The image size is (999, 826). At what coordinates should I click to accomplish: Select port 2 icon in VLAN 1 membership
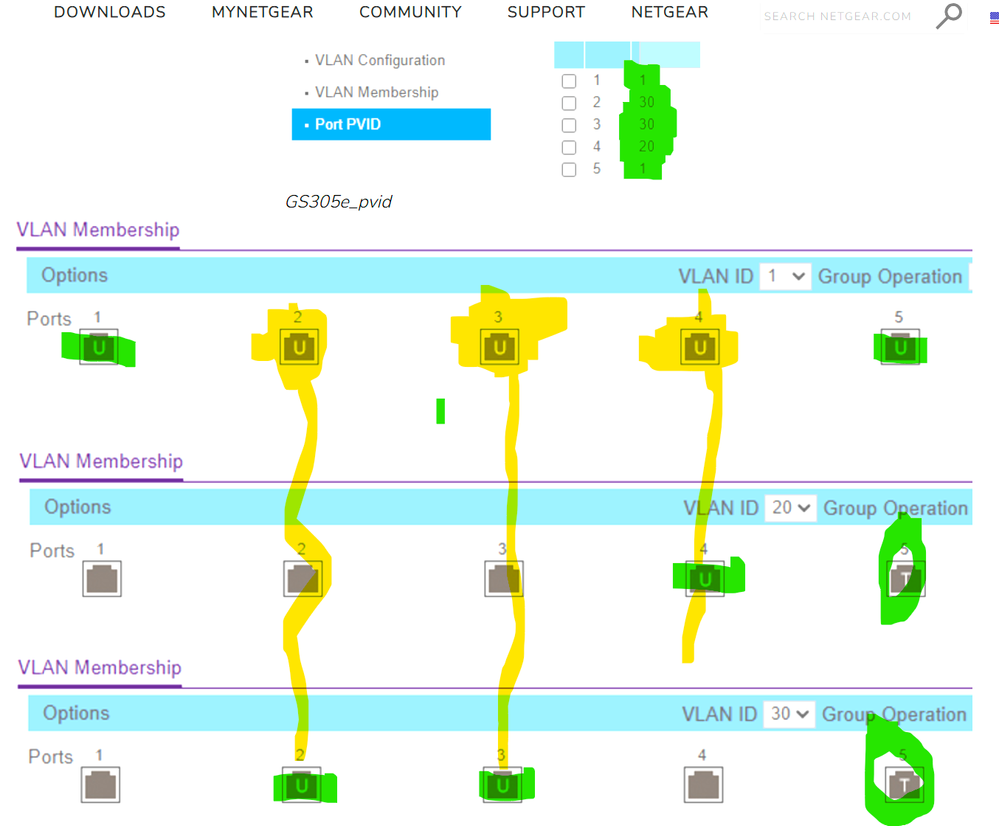pos(299,347)
